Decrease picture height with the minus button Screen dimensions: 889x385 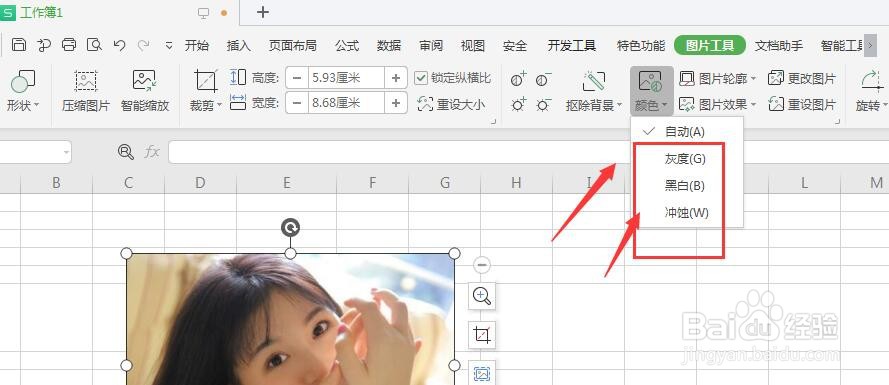(297, 78)
